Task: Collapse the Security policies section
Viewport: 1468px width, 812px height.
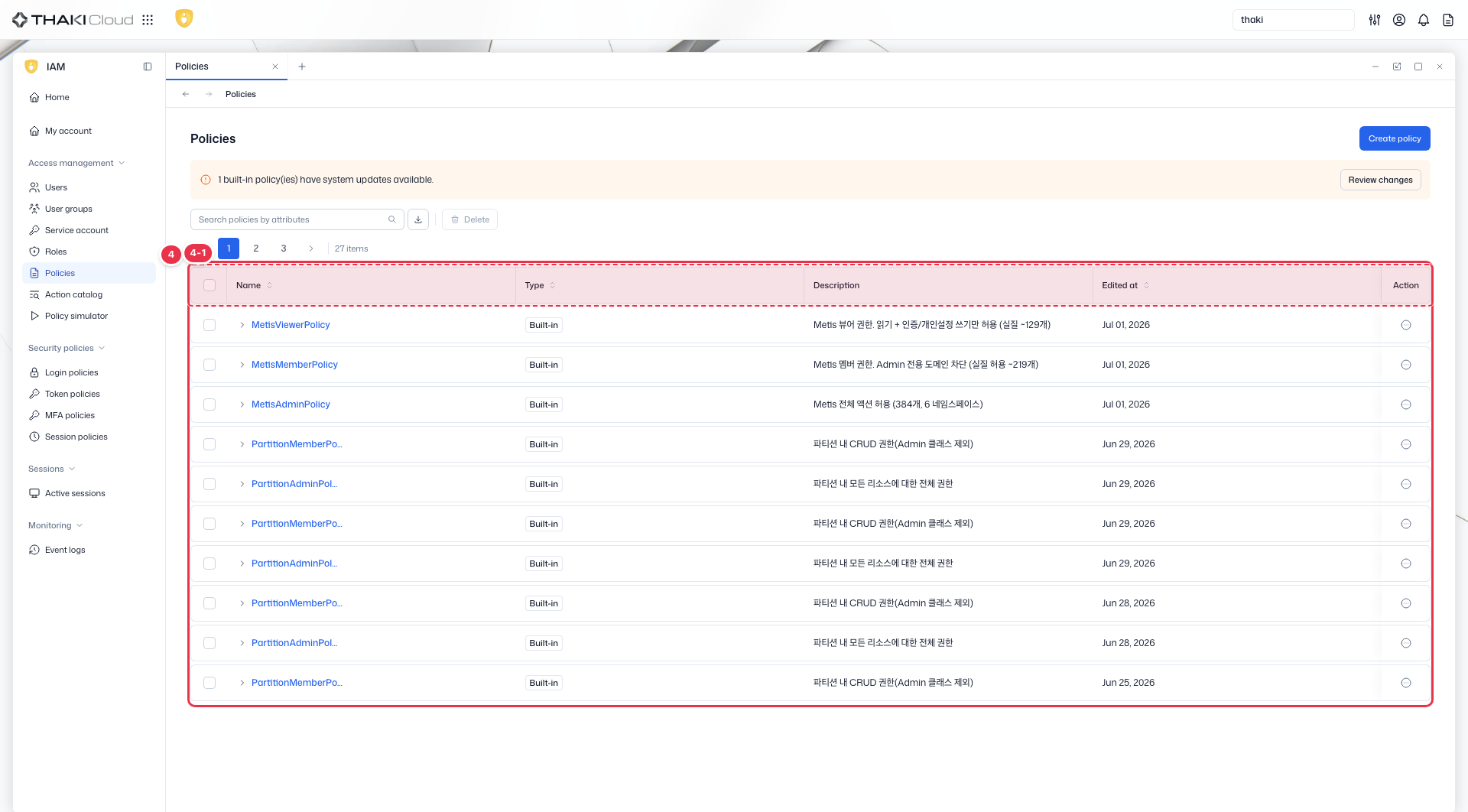Action: (x=67, y=348)
